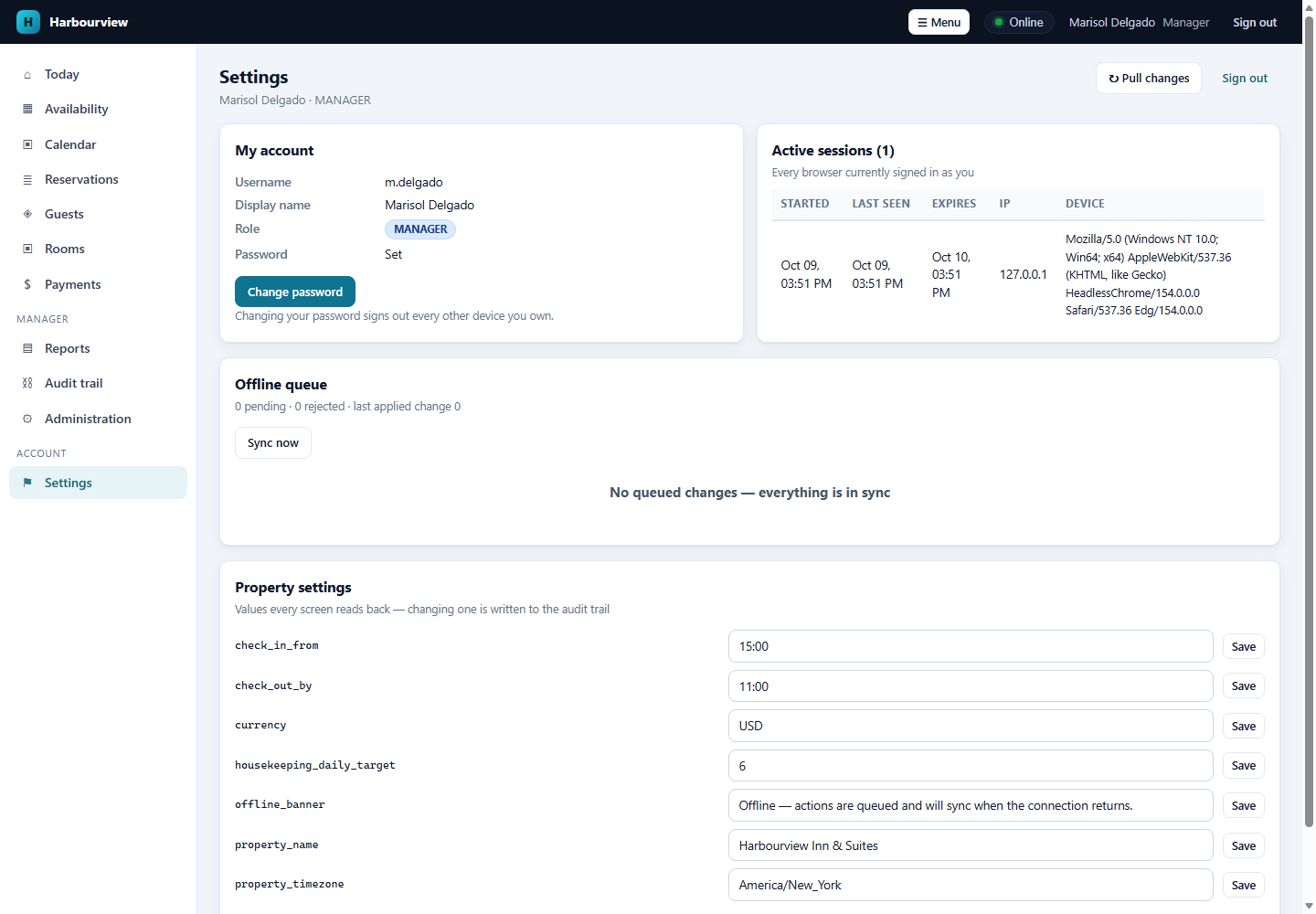This screenshot has width=1316, height=914.
Task: Open the Guests list
Action: coord(98,215)
